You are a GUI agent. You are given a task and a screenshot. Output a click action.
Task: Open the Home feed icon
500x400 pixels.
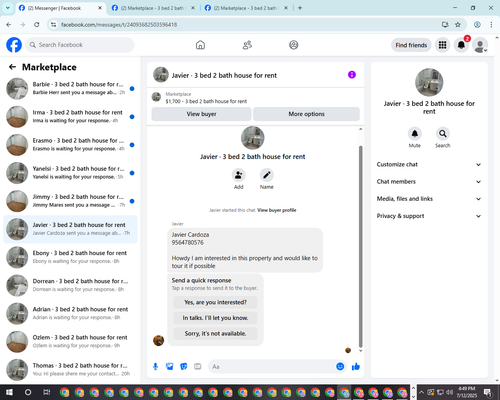point(200,45)
